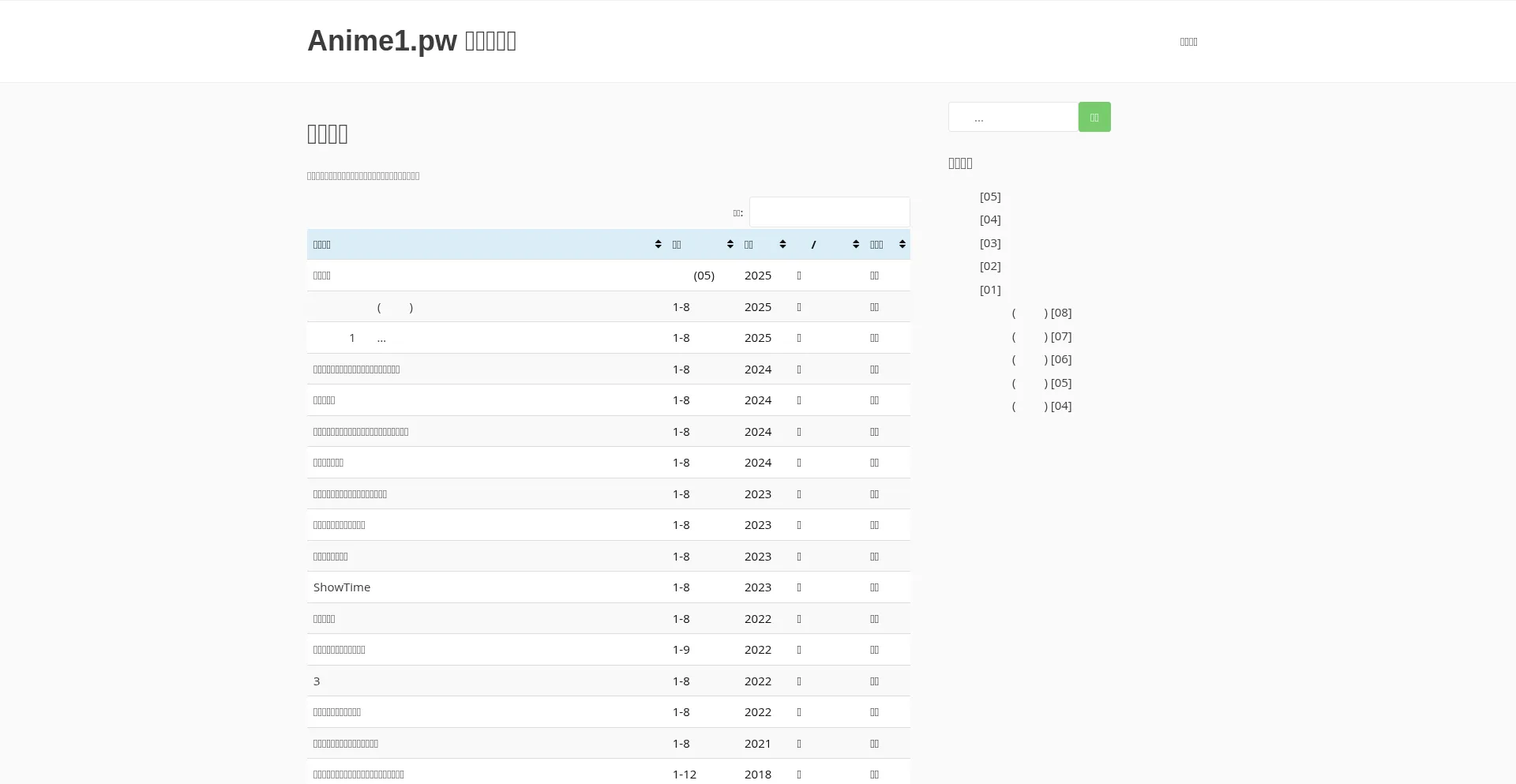1516x784 pixels.
Task: Open the anime entry titled "3"
Action: click(317, 681)
